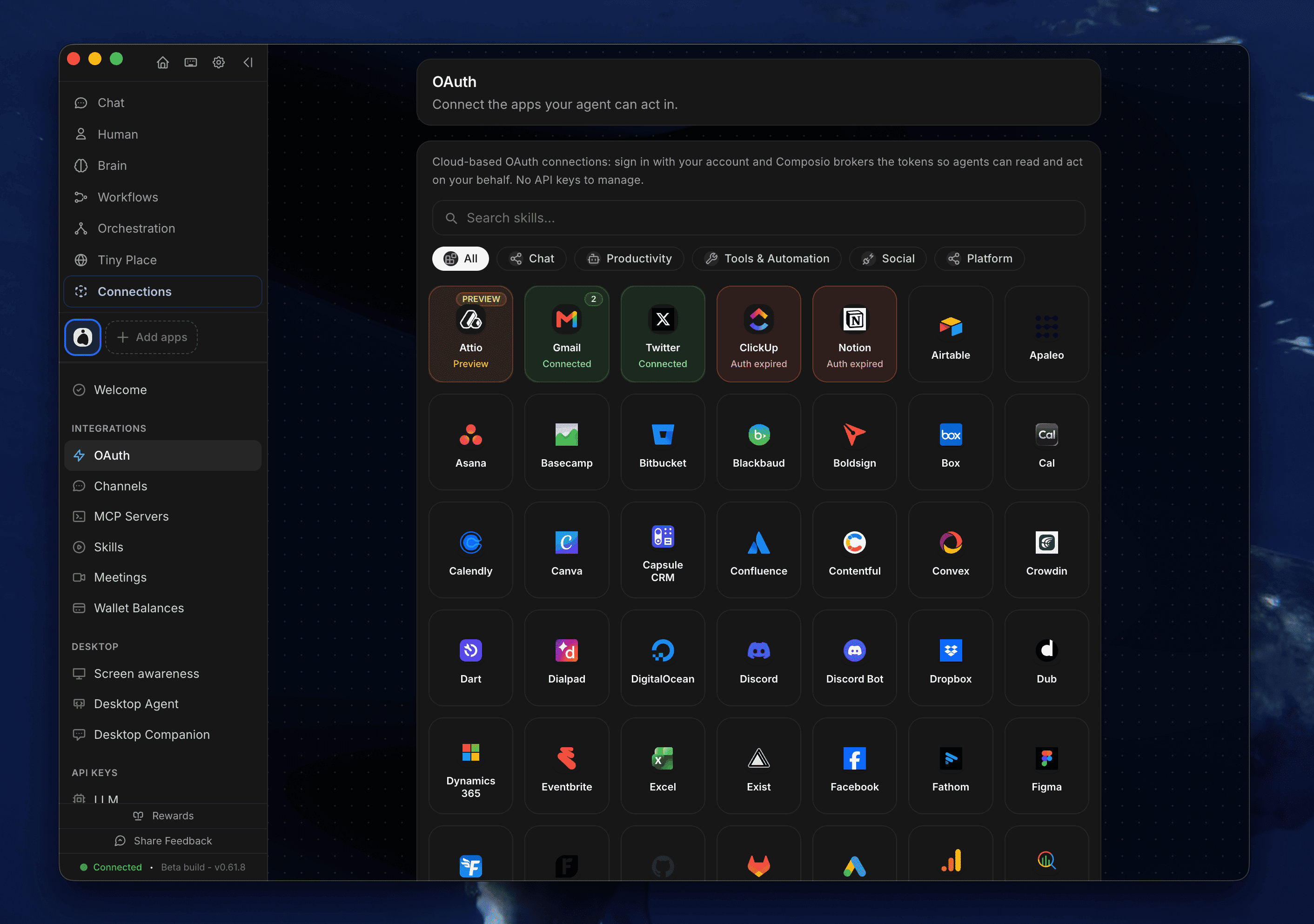Open the Human section
This screenshot has width=1314, height=924.
tap(162, 134)
